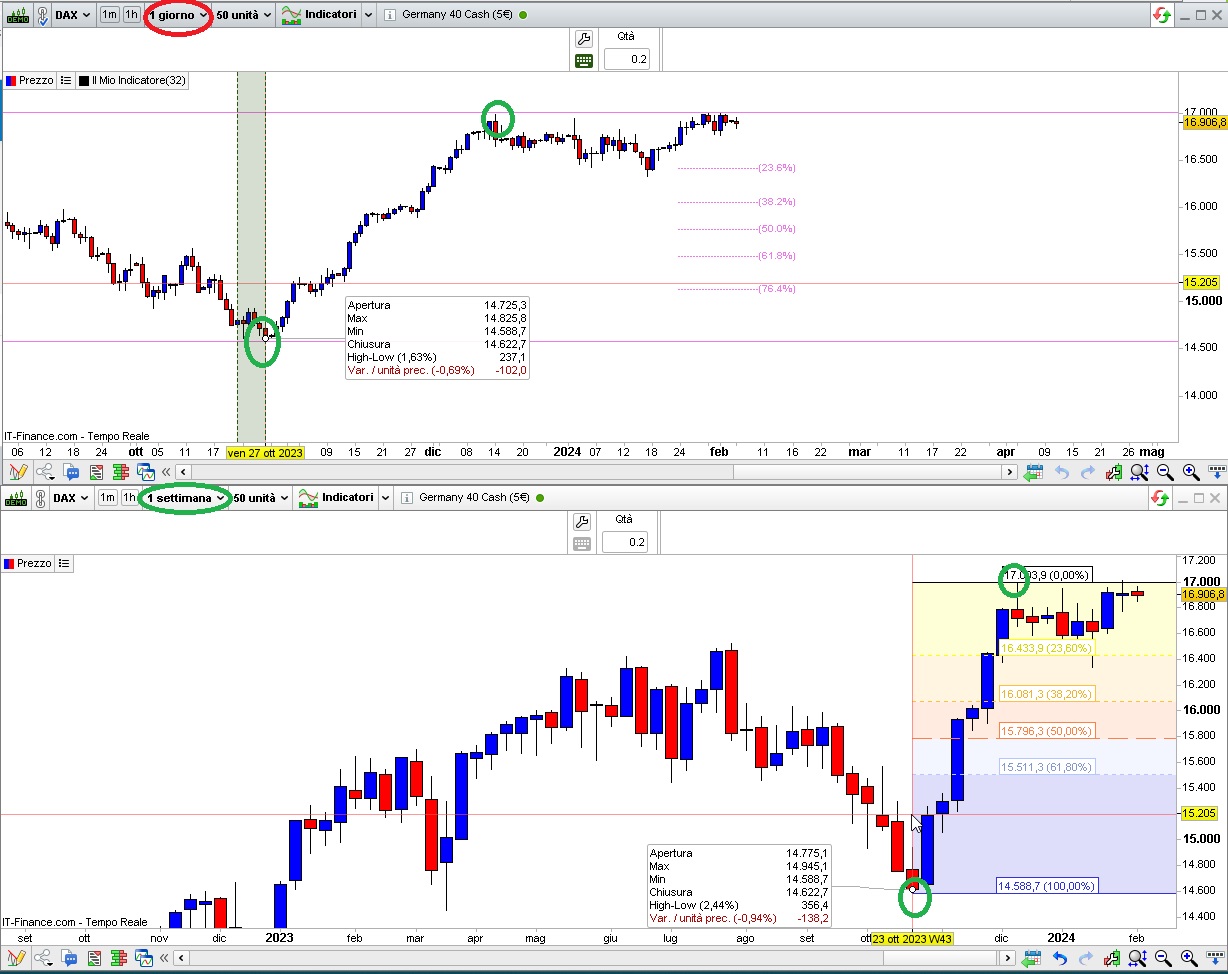The image size is (1228, 974).
Task: Click the redo arrow in top chart toolbar
Action: (1087, 472)
